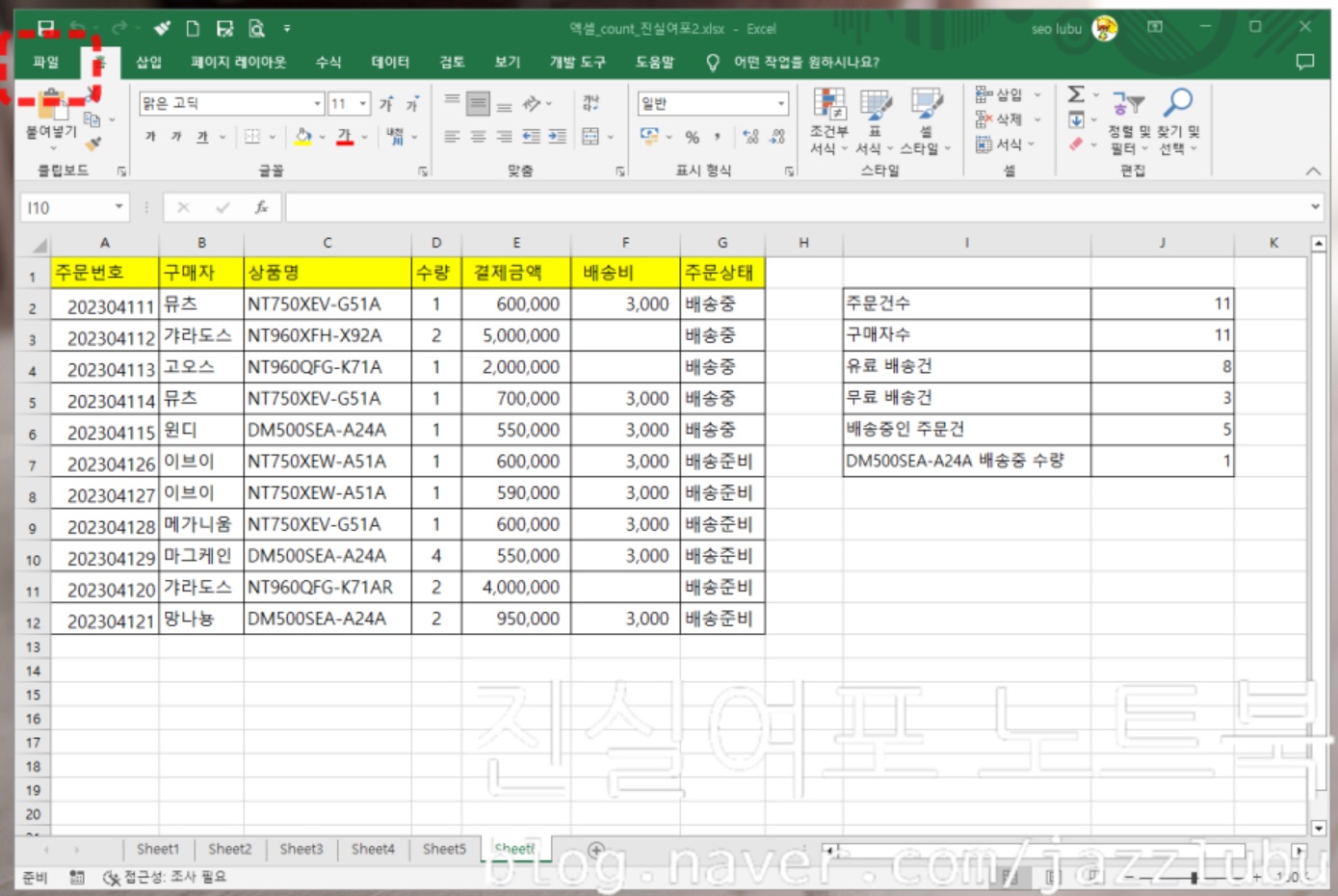Apply cell borders with the borders icon
Image resolution: width=1338 pixels, height=896 pixels.
coord(252,137)
